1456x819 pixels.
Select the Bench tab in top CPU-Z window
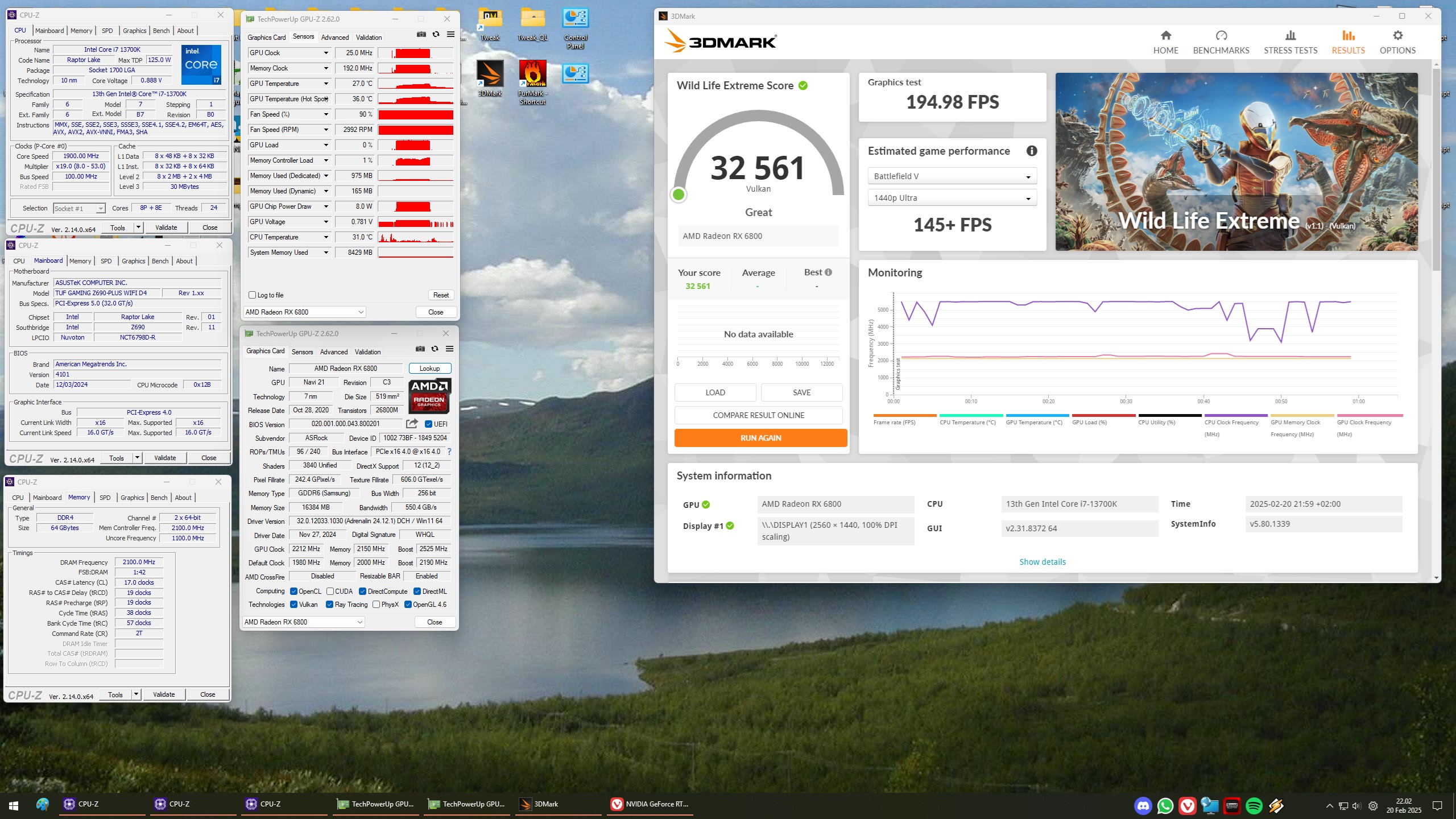162,31
